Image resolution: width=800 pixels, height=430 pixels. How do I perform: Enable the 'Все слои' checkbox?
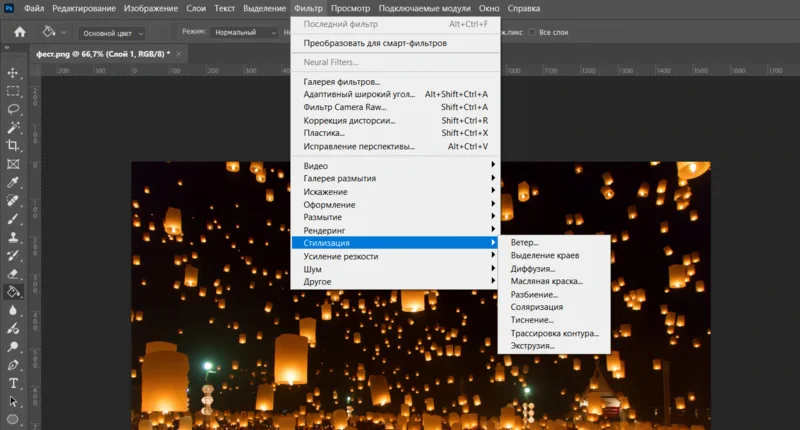[x=532, y=32]
